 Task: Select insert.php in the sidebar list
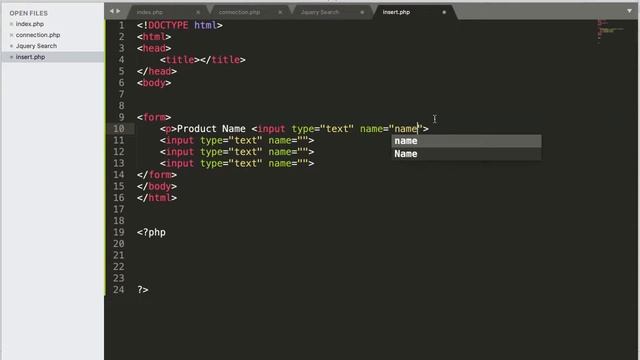(x=31, y=57)
